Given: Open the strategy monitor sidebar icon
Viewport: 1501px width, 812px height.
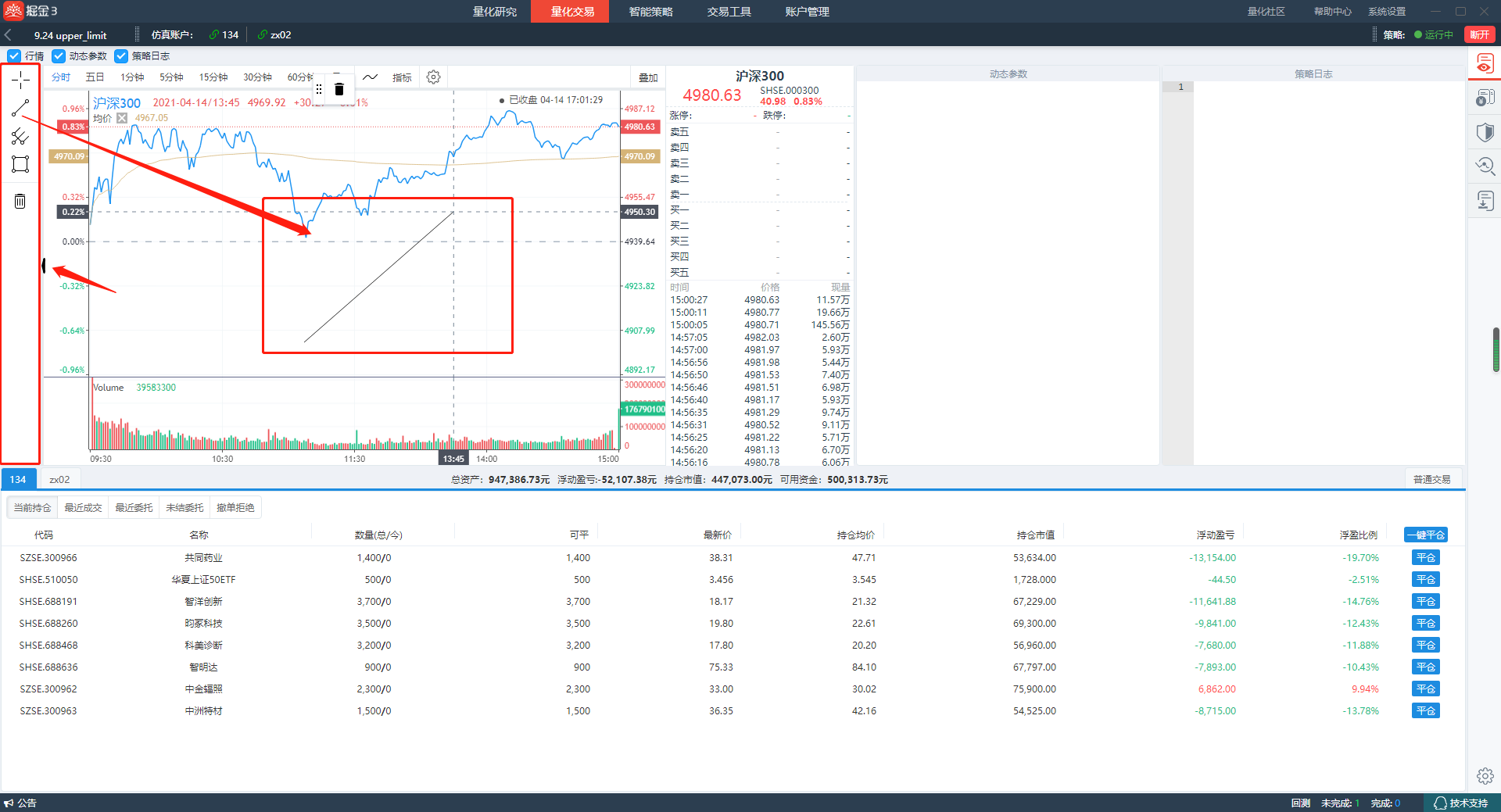Looking at the screenshot, I should tap(1485, 63).
